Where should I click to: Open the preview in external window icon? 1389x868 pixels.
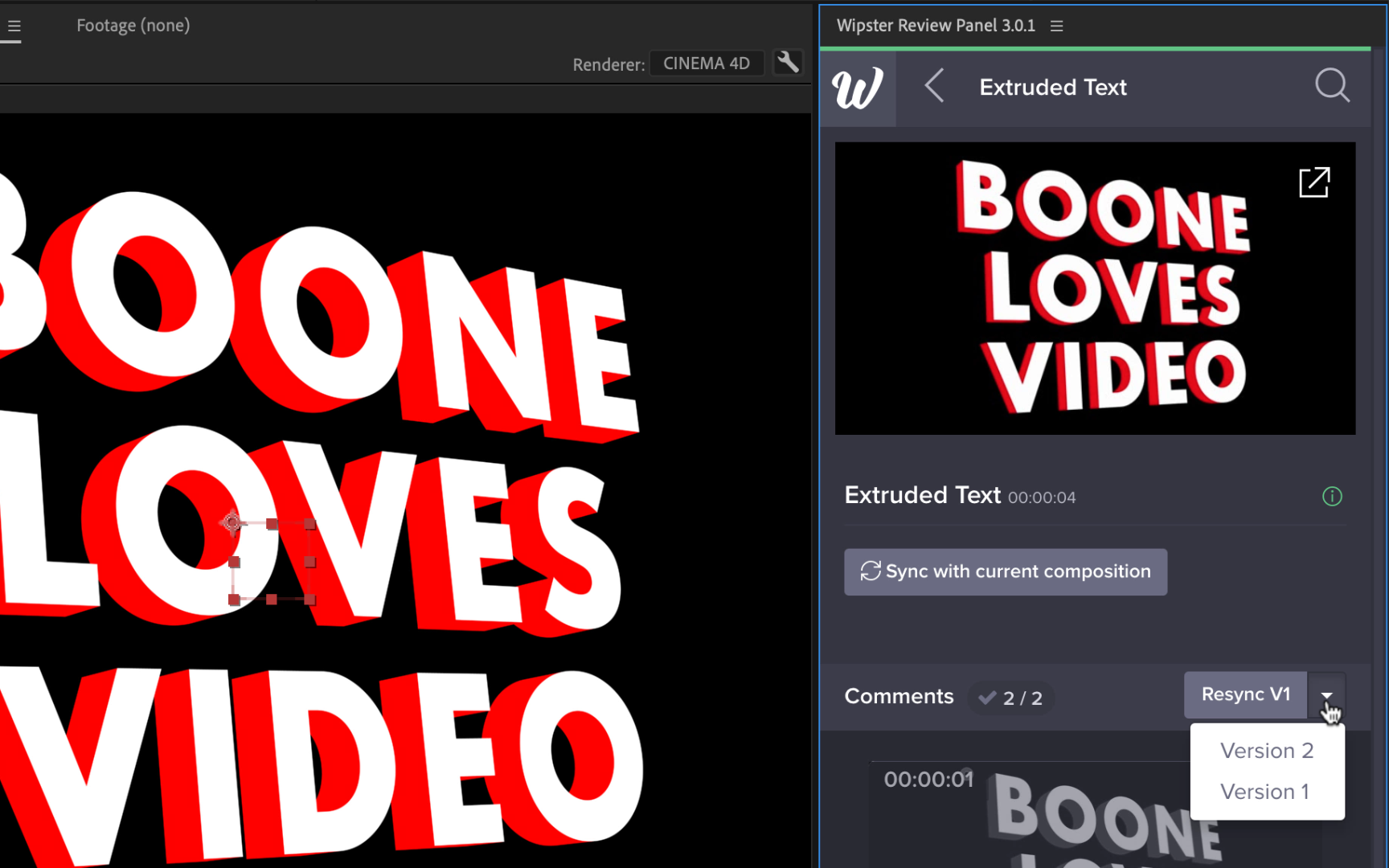point(1314,182)
